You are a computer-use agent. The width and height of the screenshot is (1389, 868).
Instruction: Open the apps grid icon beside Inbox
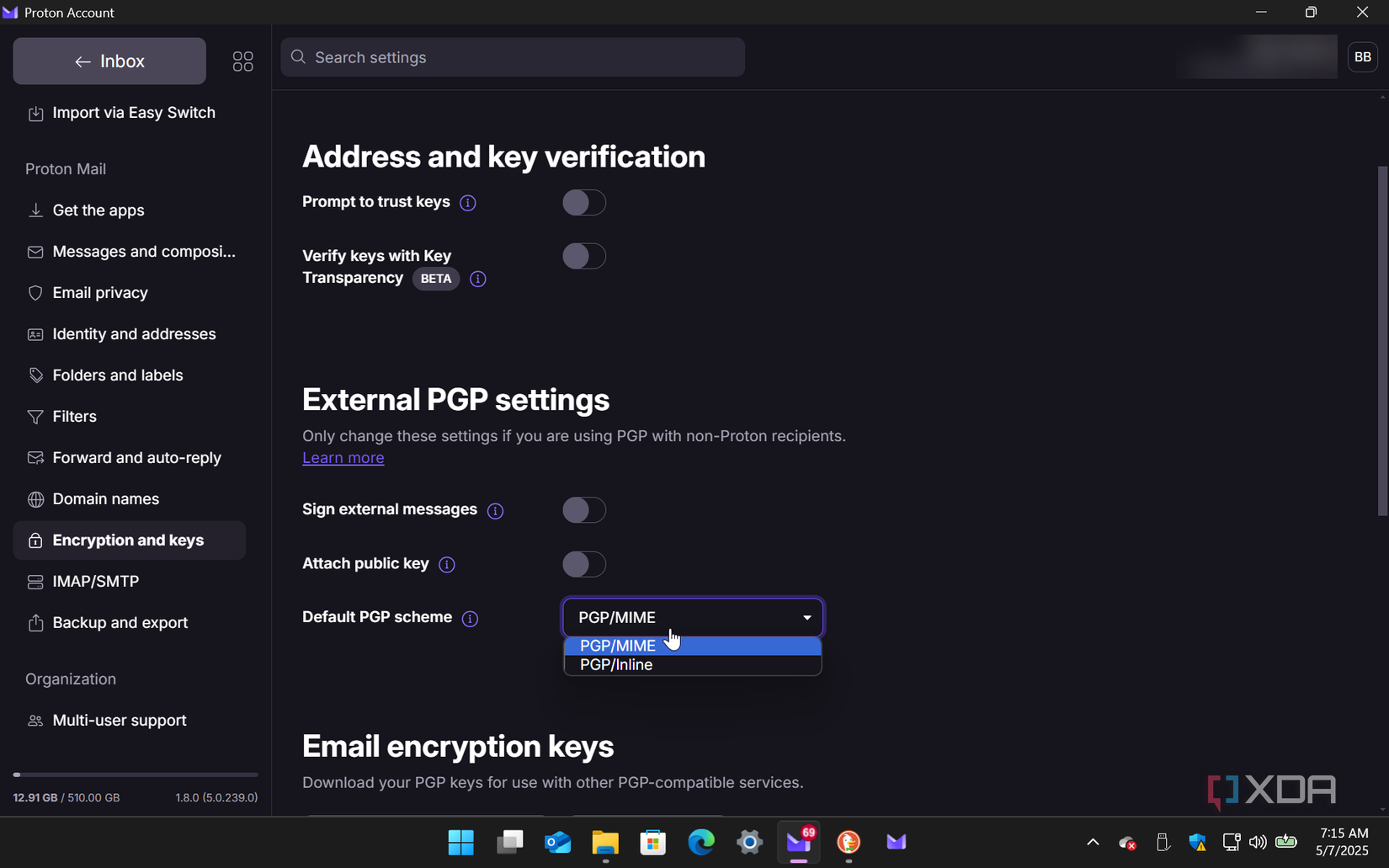click(242, 61)
